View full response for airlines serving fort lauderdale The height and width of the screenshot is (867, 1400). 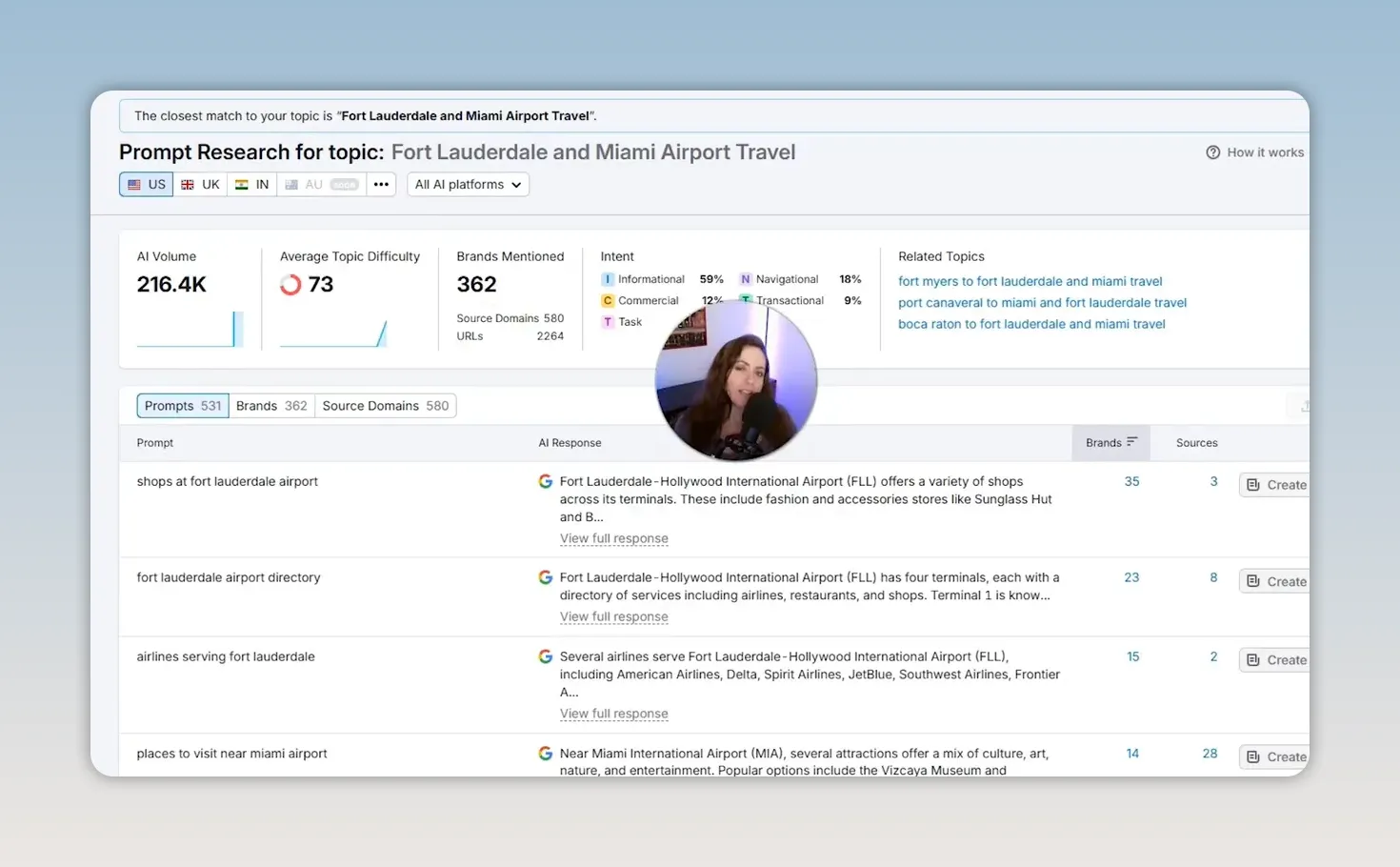pyautogui.click(x=614, y=714)
